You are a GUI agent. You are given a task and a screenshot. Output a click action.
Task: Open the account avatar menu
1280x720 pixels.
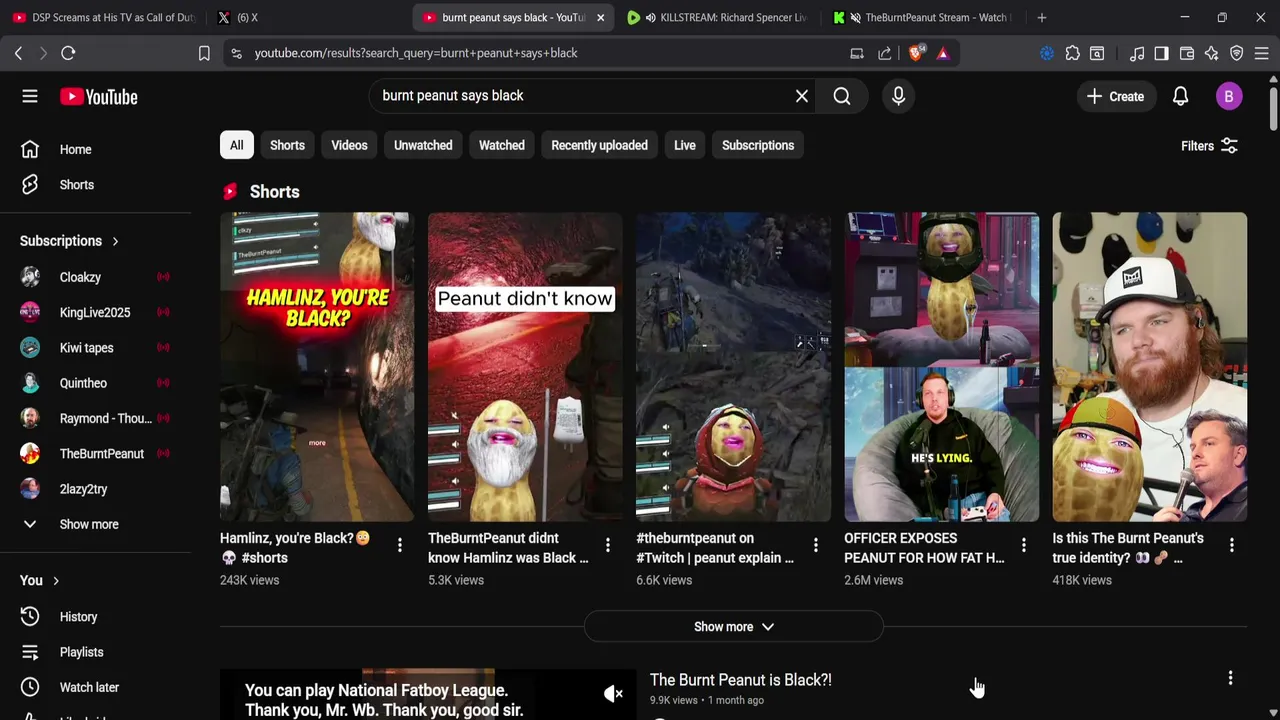click(1229, 96)
